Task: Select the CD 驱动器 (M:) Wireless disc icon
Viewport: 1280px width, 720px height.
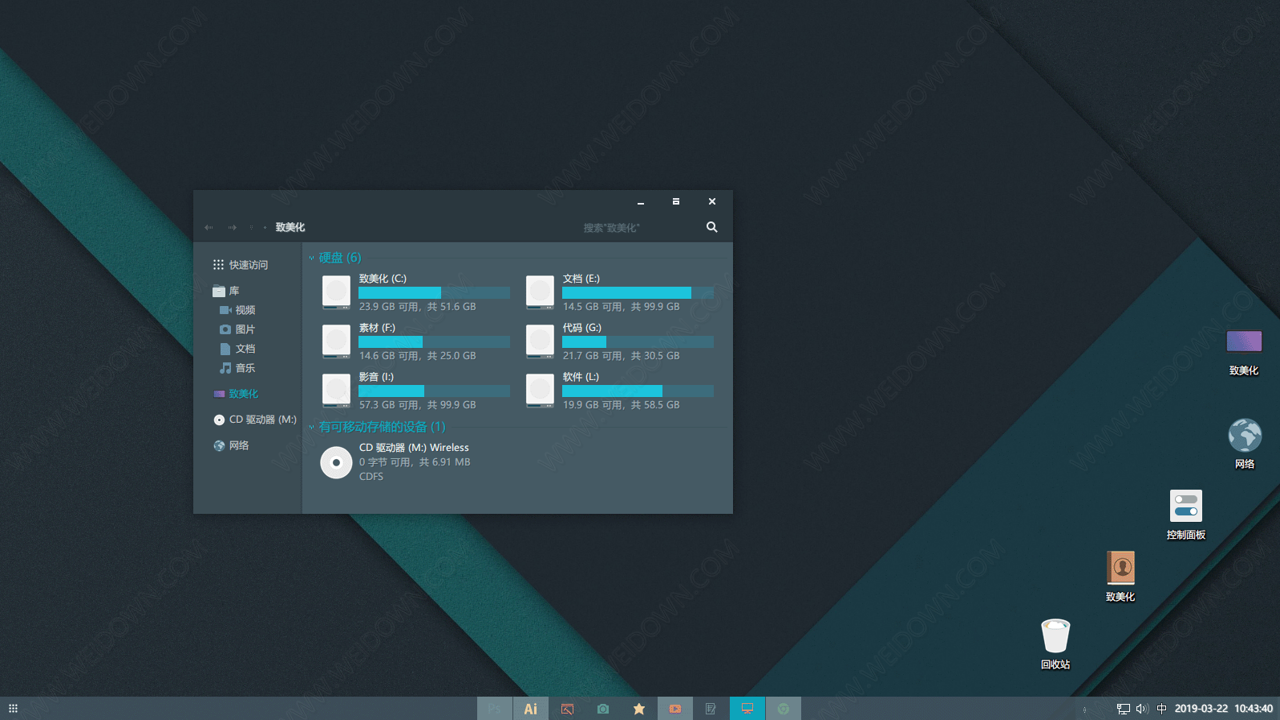Action: pos(336,463)
